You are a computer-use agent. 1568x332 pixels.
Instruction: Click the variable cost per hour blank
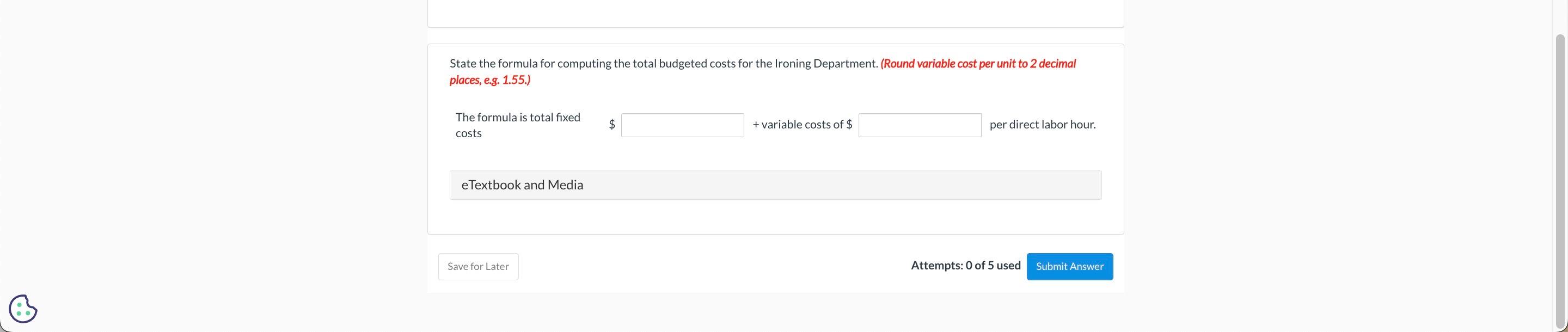[920, 124]
